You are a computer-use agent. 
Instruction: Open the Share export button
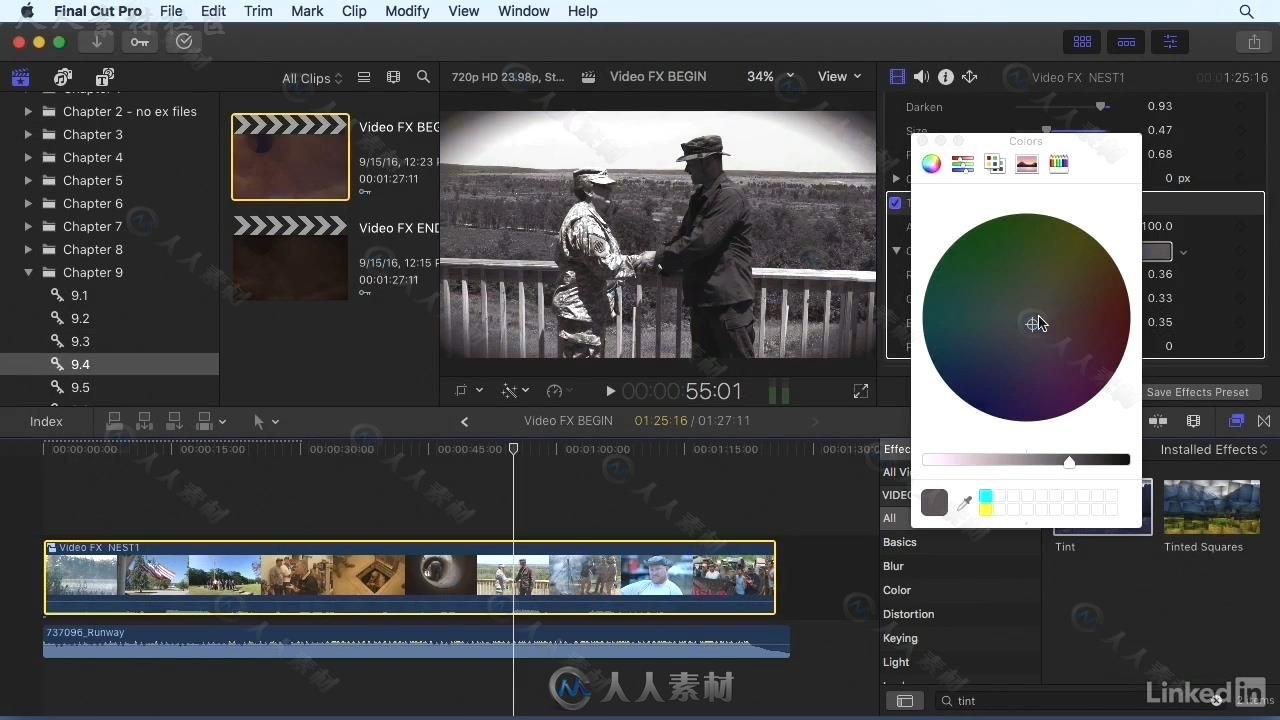click(1254, 42)
